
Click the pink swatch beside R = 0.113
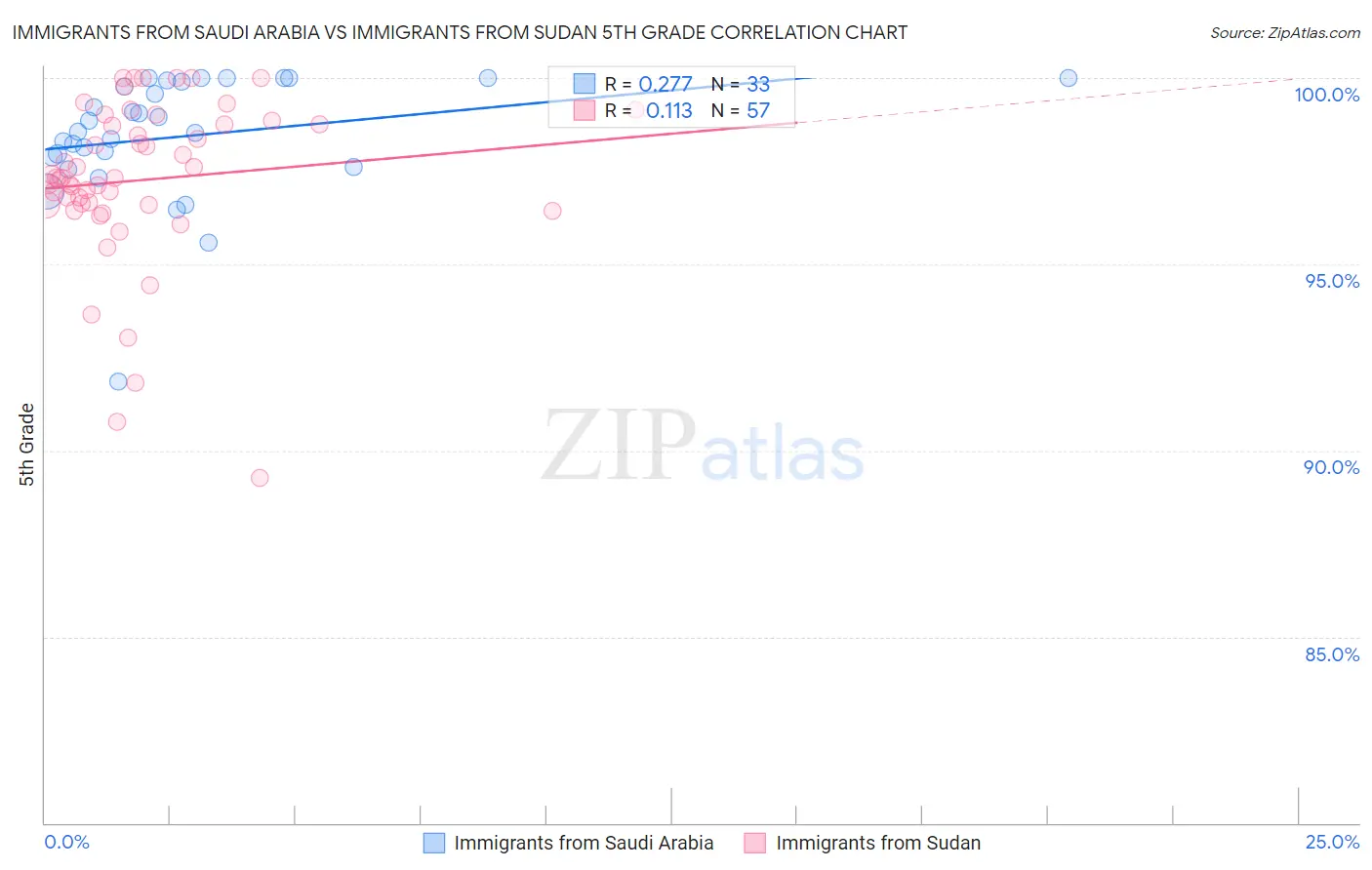(x=585, y=110)
